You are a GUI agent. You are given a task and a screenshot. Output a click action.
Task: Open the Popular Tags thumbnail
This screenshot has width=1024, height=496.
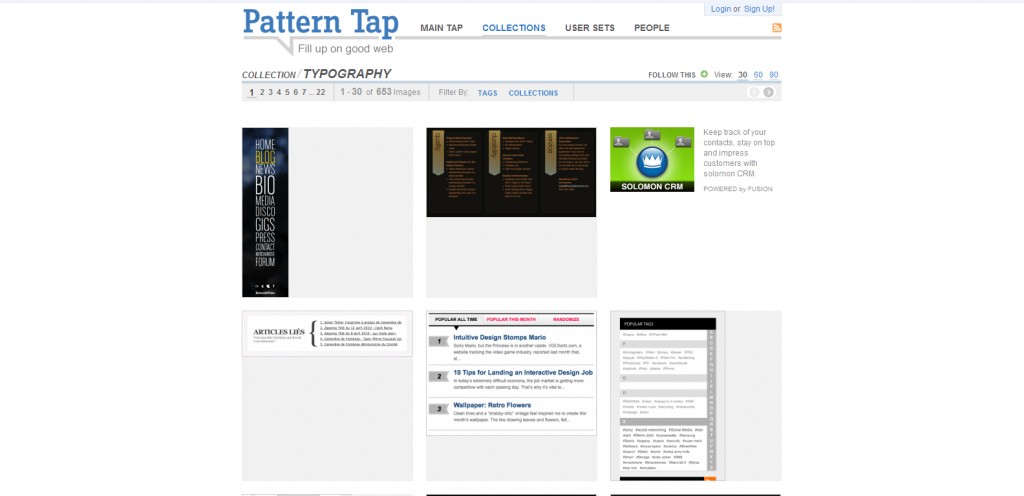tap(667, 395)
